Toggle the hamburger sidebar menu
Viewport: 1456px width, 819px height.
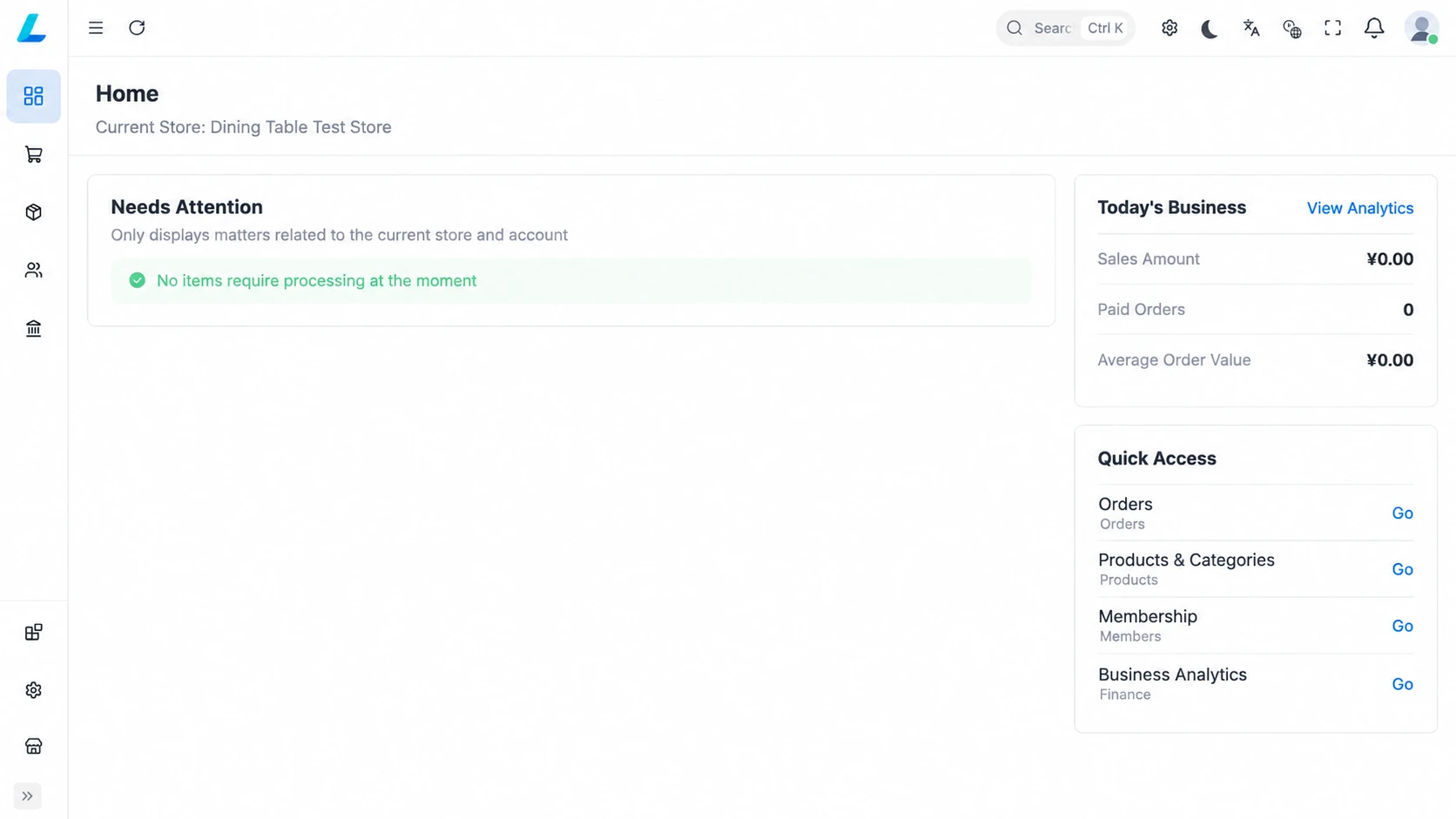click(96, 28)
